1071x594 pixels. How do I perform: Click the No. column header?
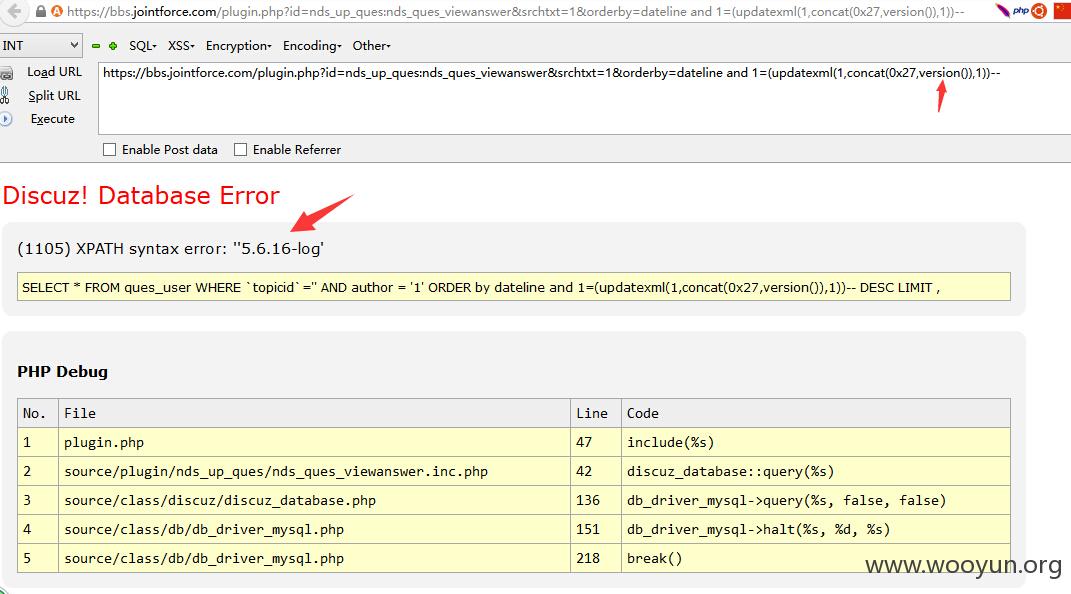click(x=38, y=413)
